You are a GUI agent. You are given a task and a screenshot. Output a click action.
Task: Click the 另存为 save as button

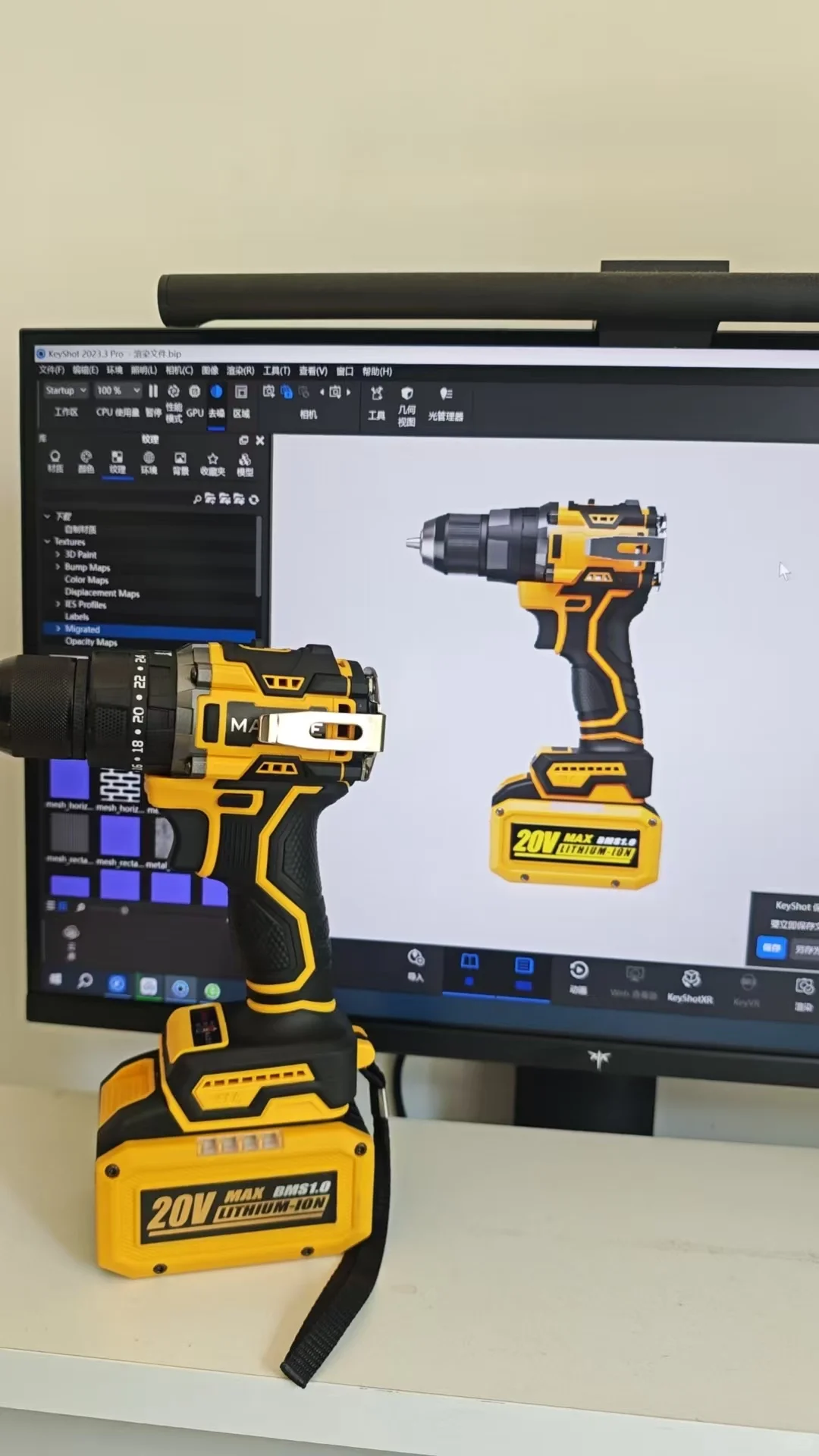point(805,949)
